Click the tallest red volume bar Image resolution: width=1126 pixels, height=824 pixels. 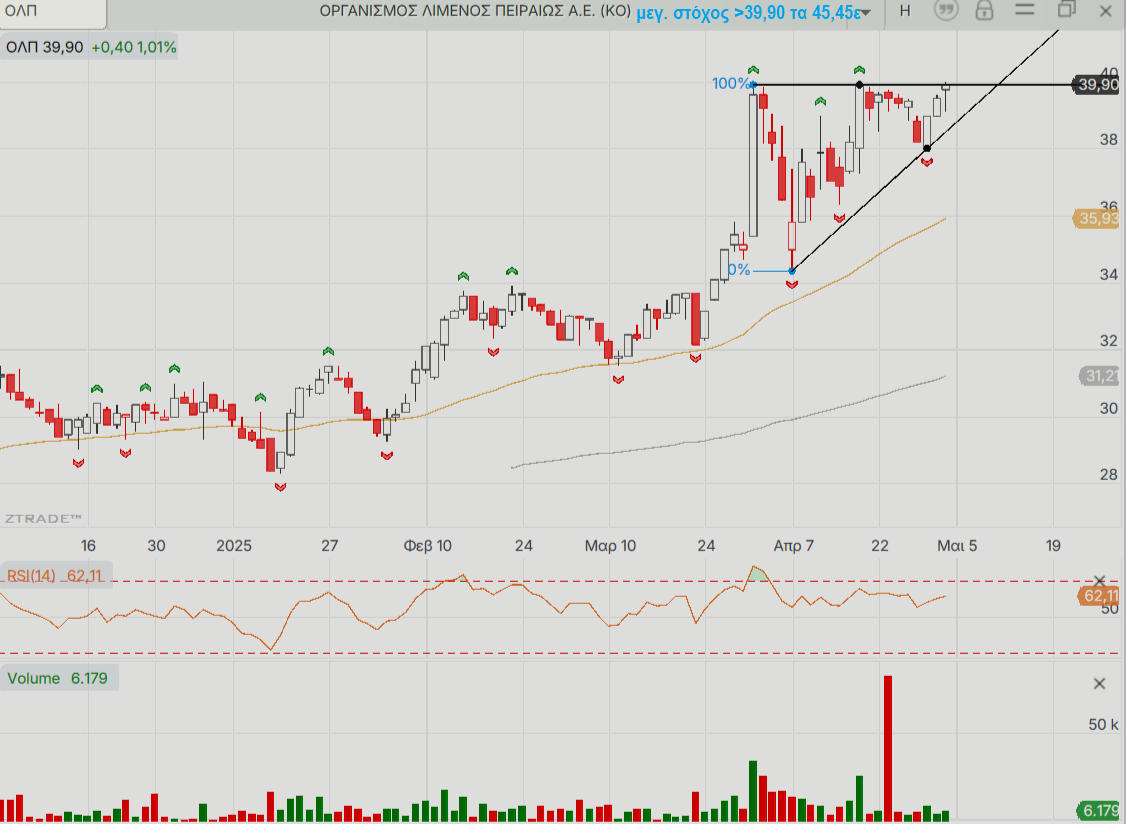pyautogui.click(x=888, y=748)
